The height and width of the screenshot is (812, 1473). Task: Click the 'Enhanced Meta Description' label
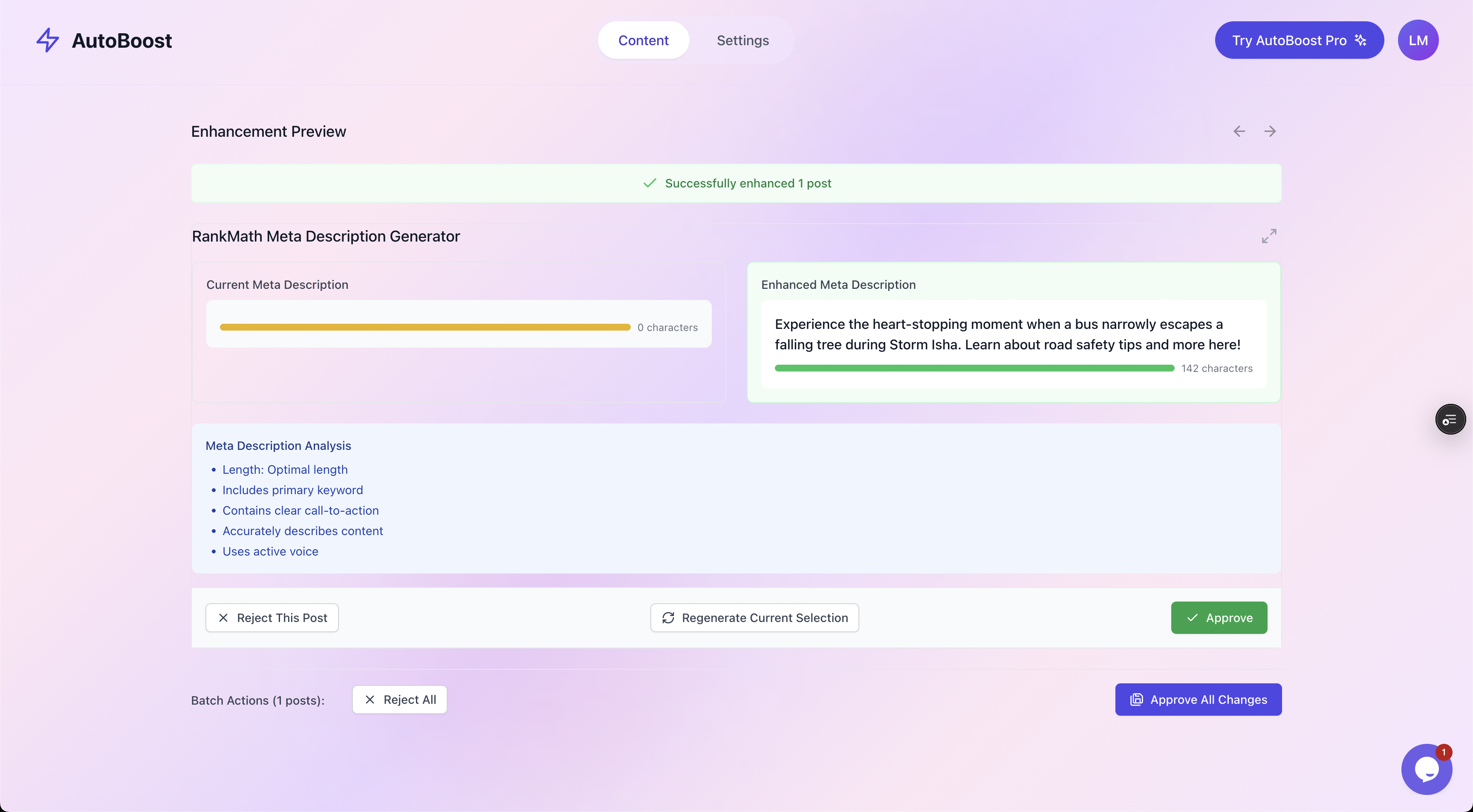click(838, 285)
